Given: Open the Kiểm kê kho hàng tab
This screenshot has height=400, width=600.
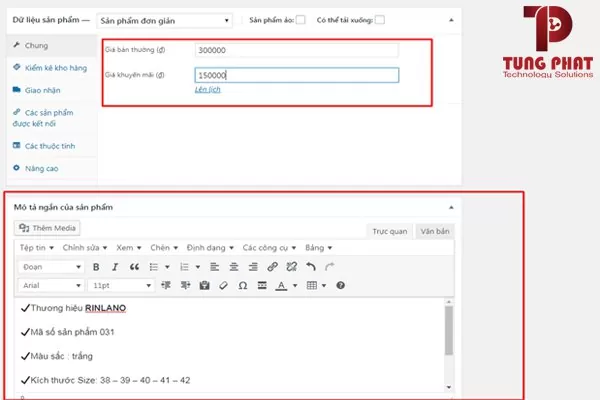Looking at the screenshot, I should pos(52,68).
